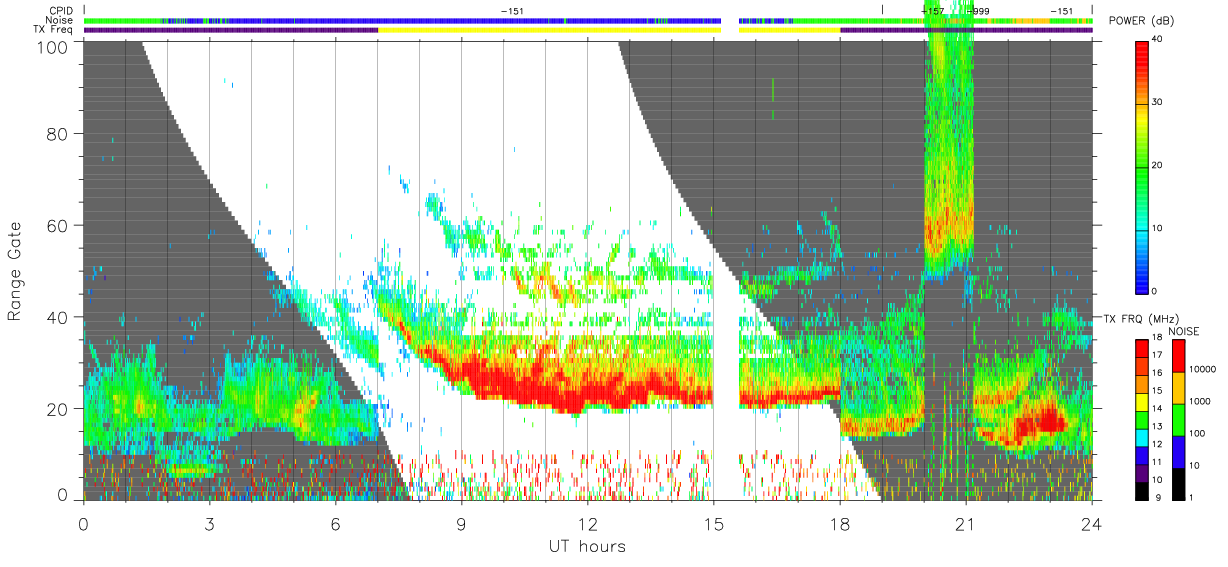Click the 40 label on the power scale
The height and width of the screenshot is (567, 1228).
pos(1157,39)
